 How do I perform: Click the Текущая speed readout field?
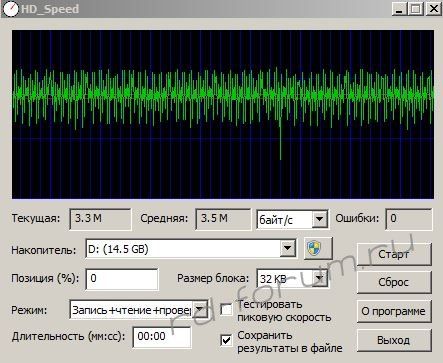[x=100, y=219]
